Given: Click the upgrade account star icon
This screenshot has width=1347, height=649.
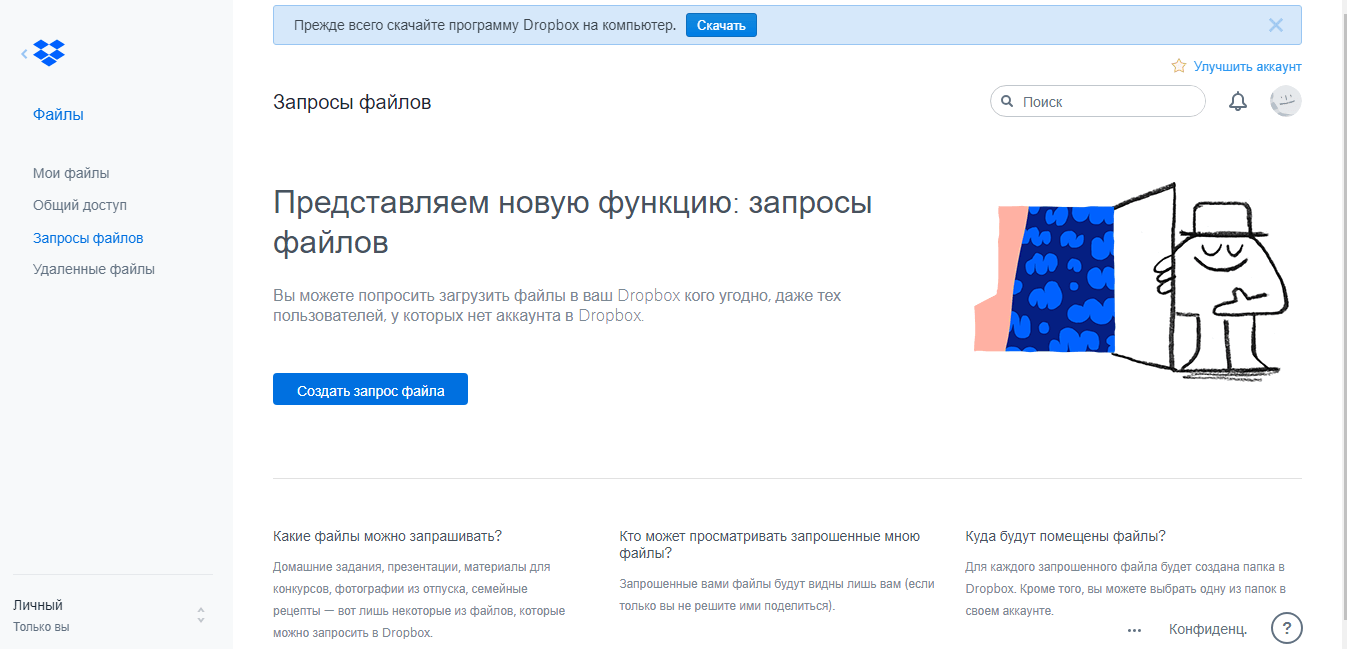Looking at the screenshot, I should [1179, 66].
